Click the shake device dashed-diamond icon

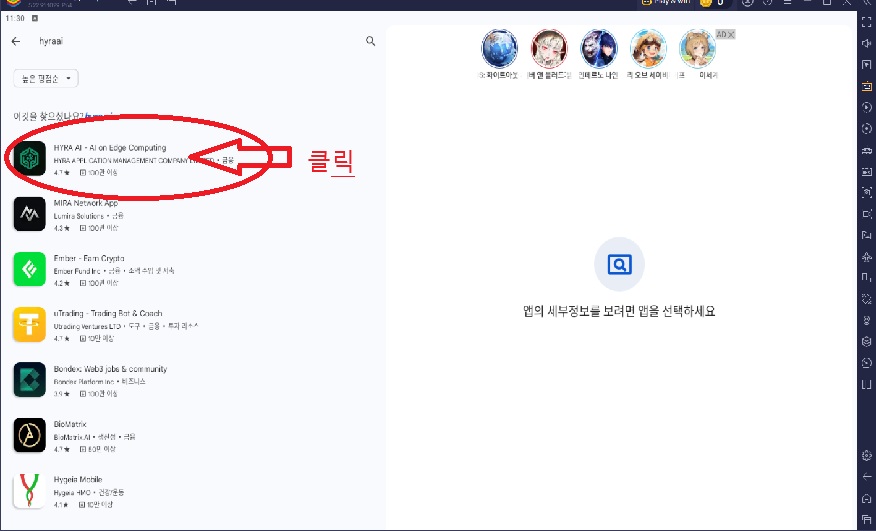coord(867,299)
